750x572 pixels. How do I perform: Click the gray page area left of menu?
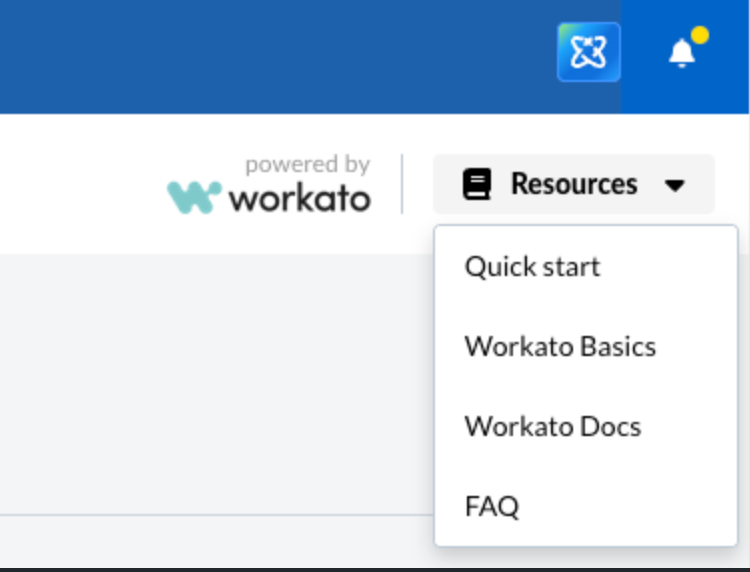coord(200,380)
